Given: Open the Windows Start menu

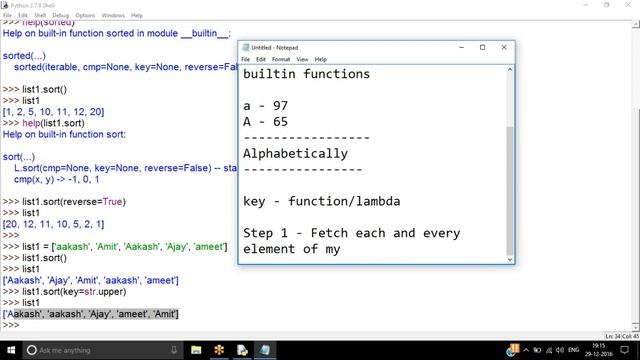Looking at the screenshot, I should pos(11,350).
